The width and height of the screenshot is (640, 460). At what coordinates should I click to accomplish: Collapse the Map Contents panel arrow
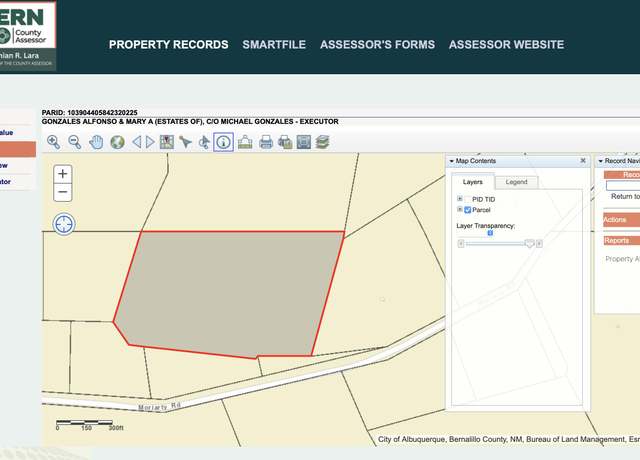[451, 161]
